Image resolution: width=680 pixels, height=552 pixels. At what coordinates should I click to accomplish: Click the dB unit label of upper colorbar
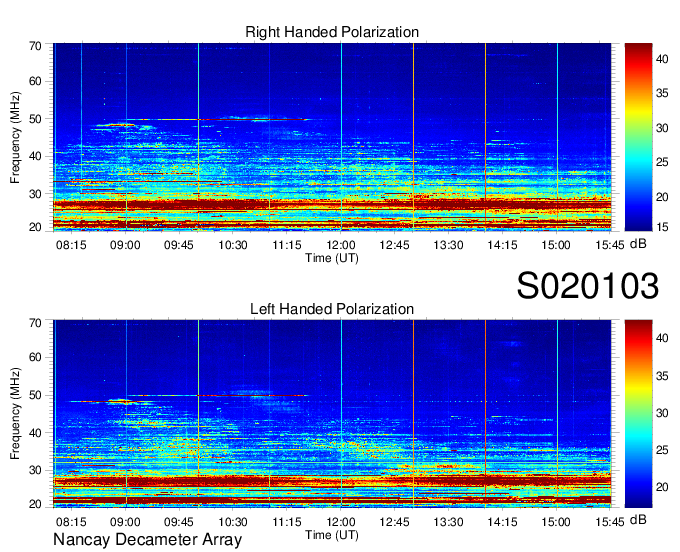click(638, 244)
